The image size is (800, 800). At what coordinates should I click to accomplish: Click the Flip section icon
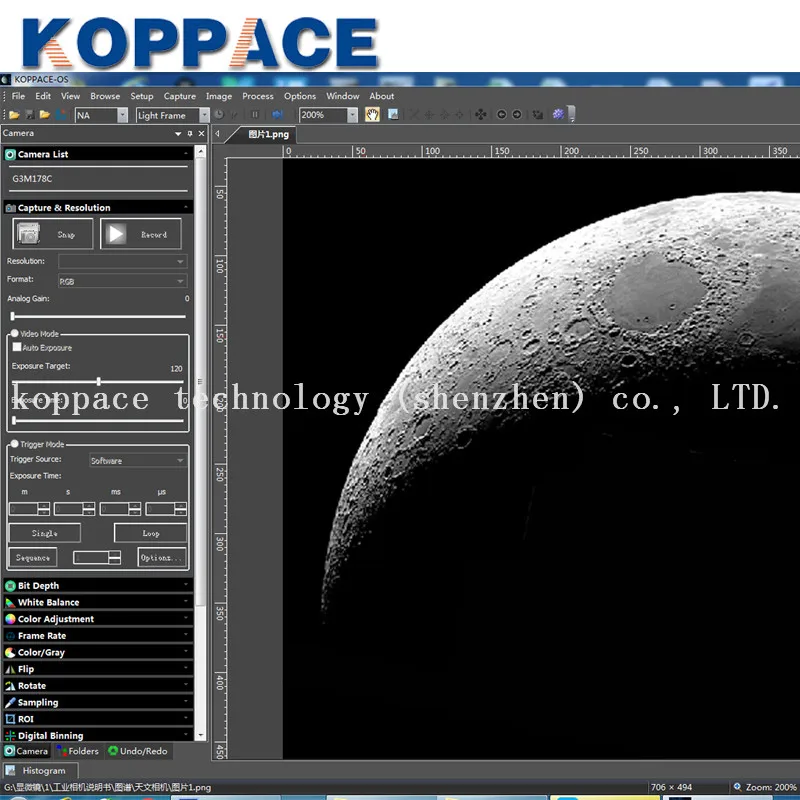point(10,669)
